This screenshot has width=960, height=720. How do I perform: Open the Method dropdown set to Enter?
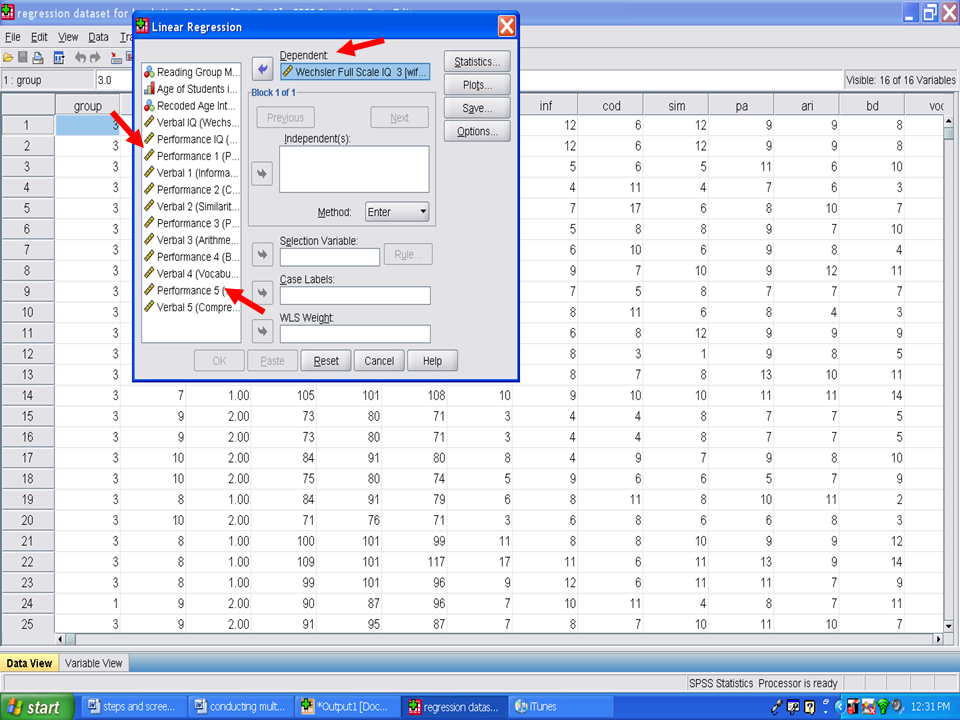[x=397, y=212]
